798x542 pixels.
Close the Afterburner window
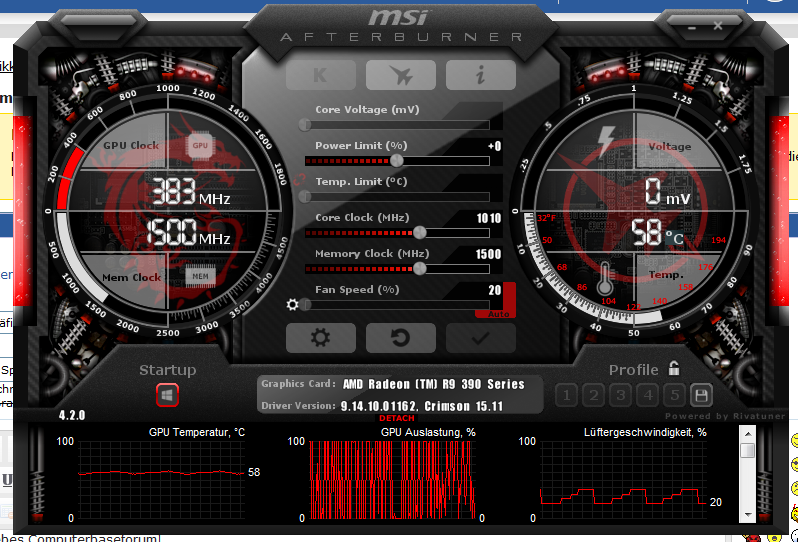pos(718,25)
